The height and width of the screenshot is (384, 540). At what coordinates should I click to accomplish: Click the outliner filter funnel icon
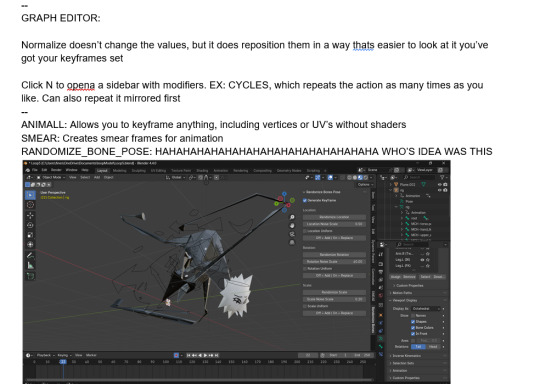pyautogui.click(x=442, y=177)
